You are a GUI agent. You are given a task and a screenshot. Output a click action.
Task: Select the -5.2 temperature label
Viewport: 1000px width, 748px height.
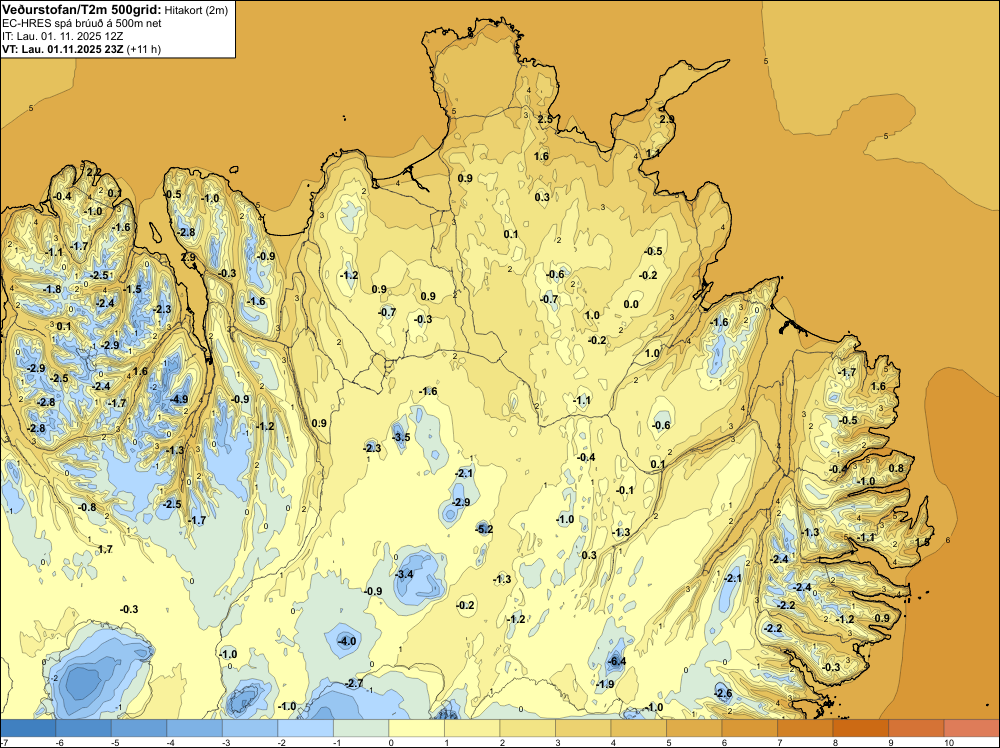click(x=484, y=529)
